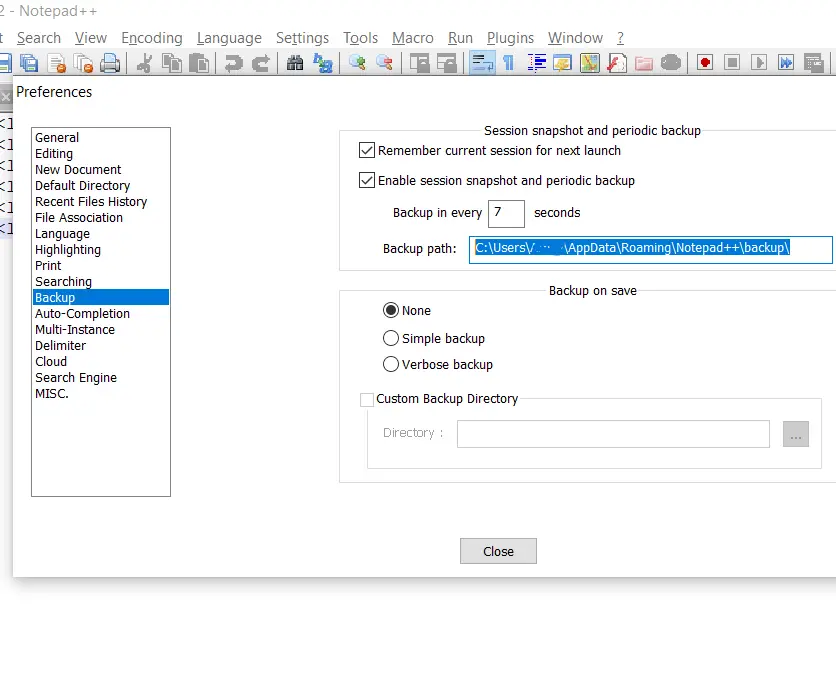Click Save Recorded Macro icon
The image size is (836, 698).
click(x=814, y=63)
